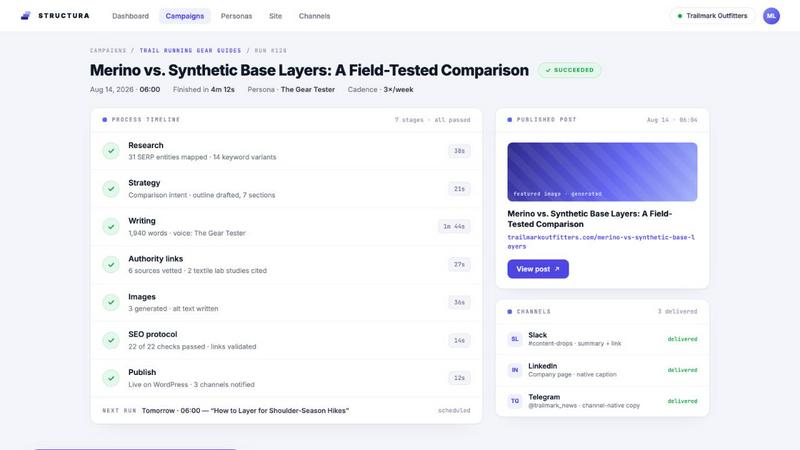Click The Gear Tester persona name
Viewport: 800px width, 450px height.
(308, 89)
